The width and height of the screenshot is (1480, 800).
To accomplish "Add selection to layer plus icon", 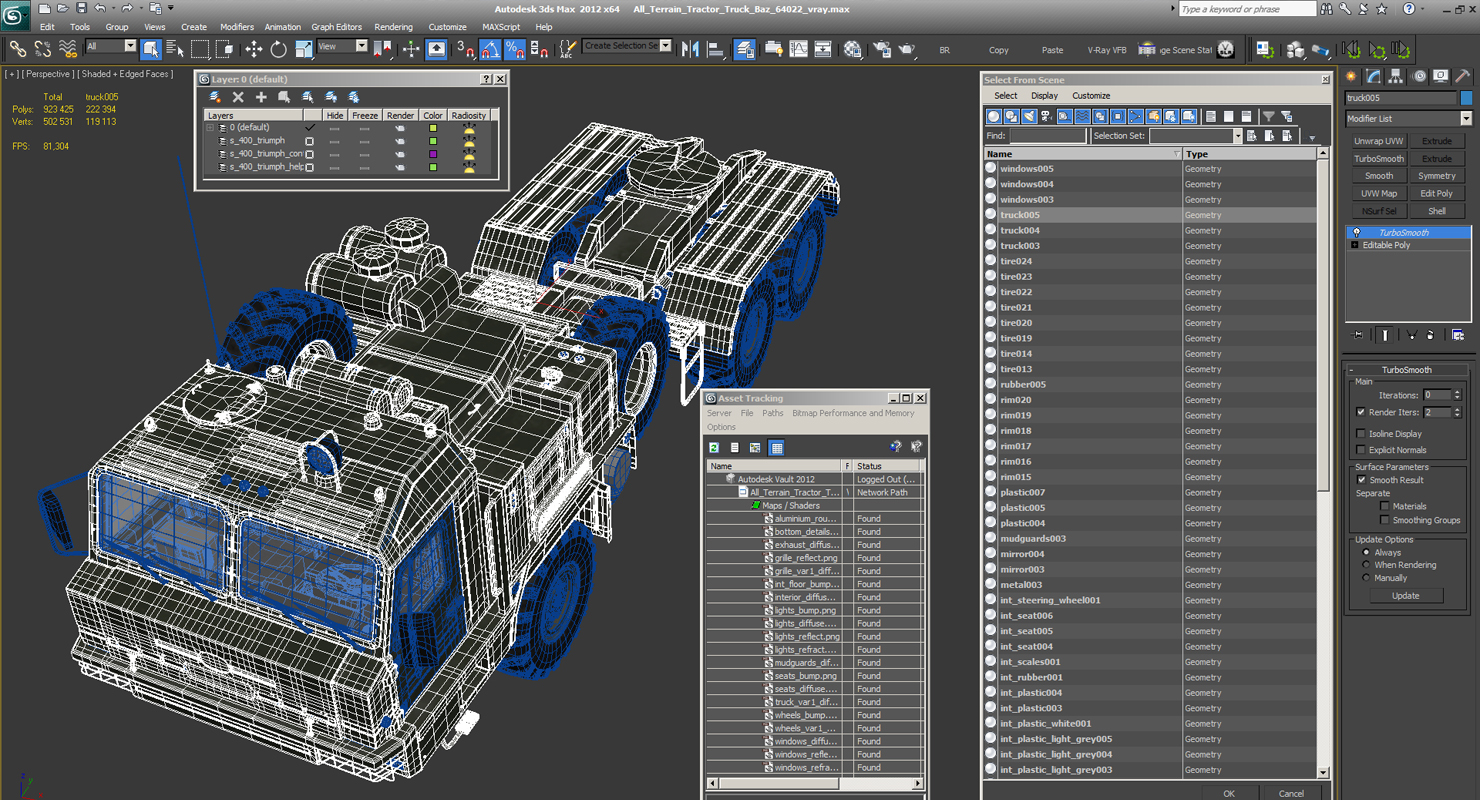I will click(x=261, y=97).
